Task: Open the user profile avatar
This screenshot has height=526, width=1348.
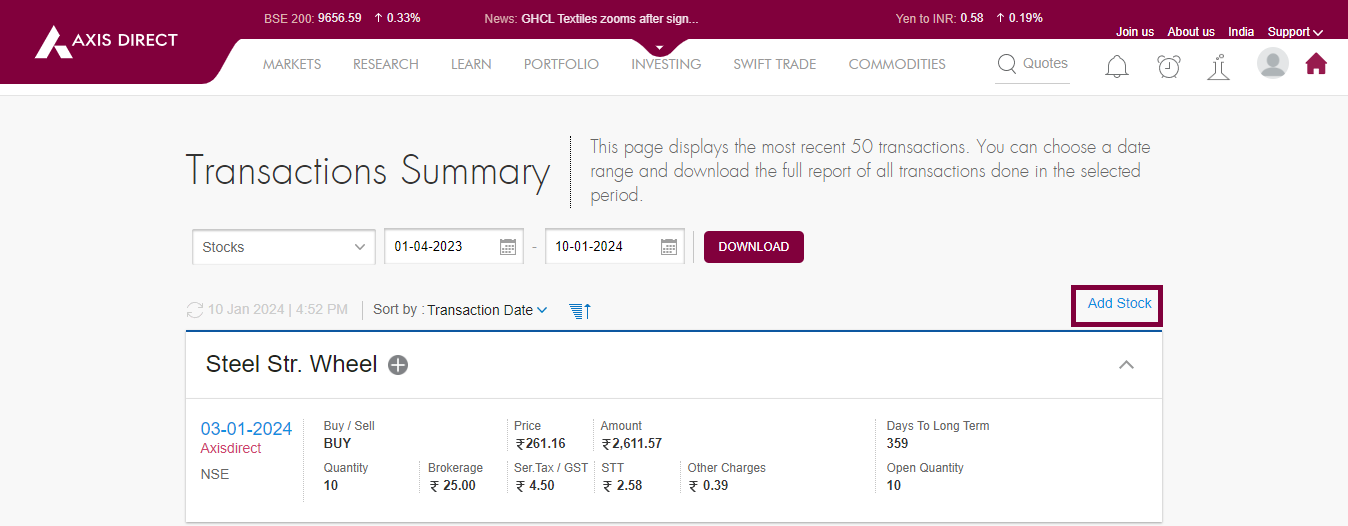Action: tap(1272, 64)
